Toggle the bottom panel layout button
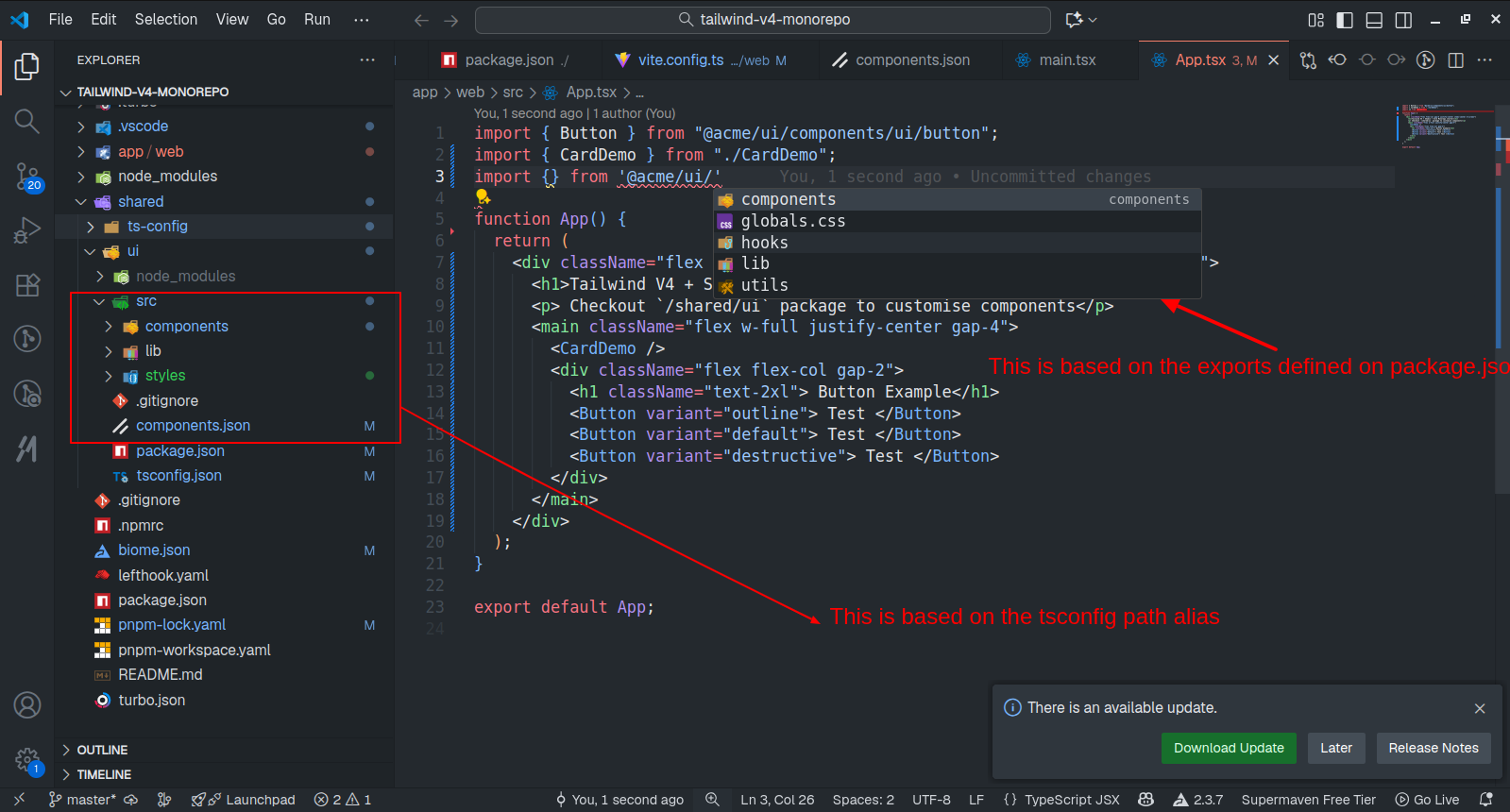The height and width of the screenshot is (812, 1510). (1374, 20)
